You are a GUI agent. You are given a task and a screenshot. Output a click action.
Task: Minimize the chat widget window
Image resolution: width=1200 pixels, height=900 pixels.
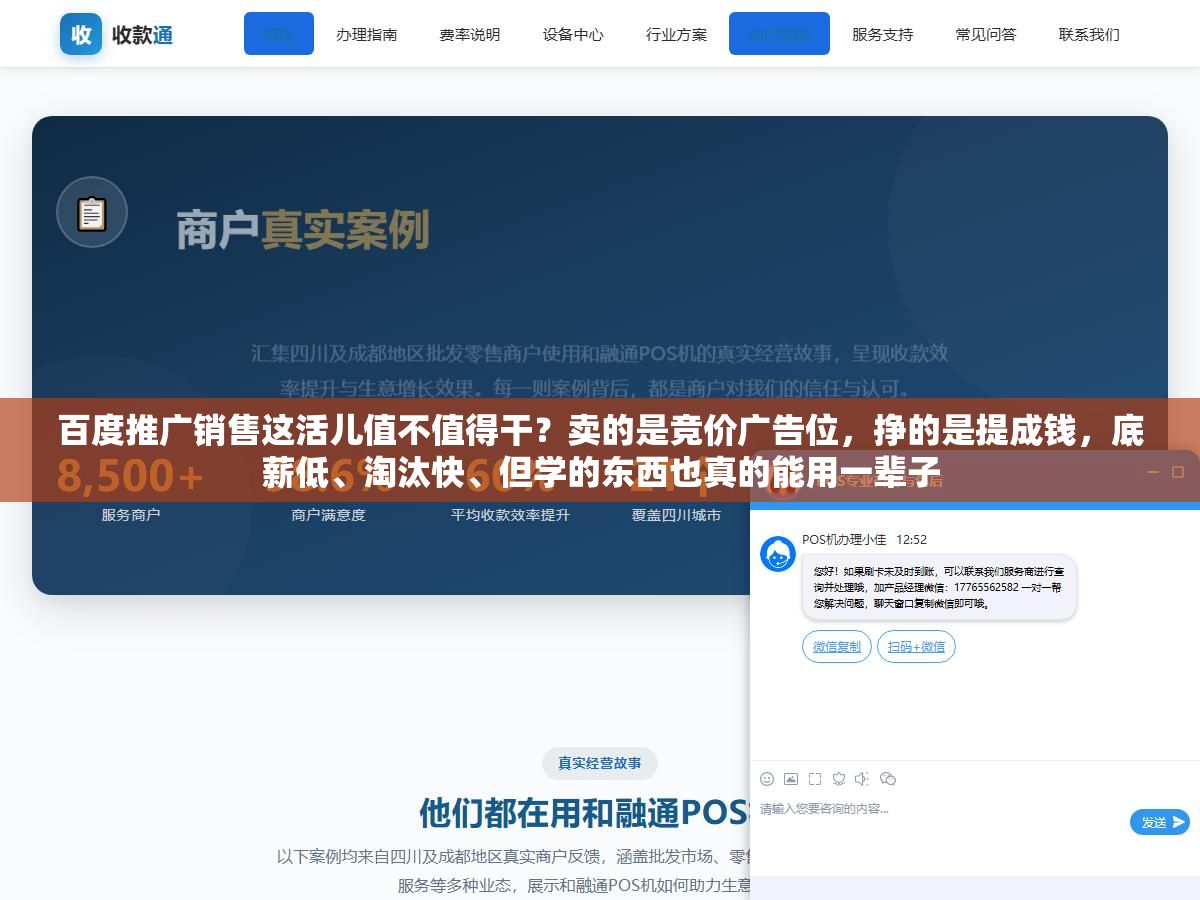(x=1152, y=472)
